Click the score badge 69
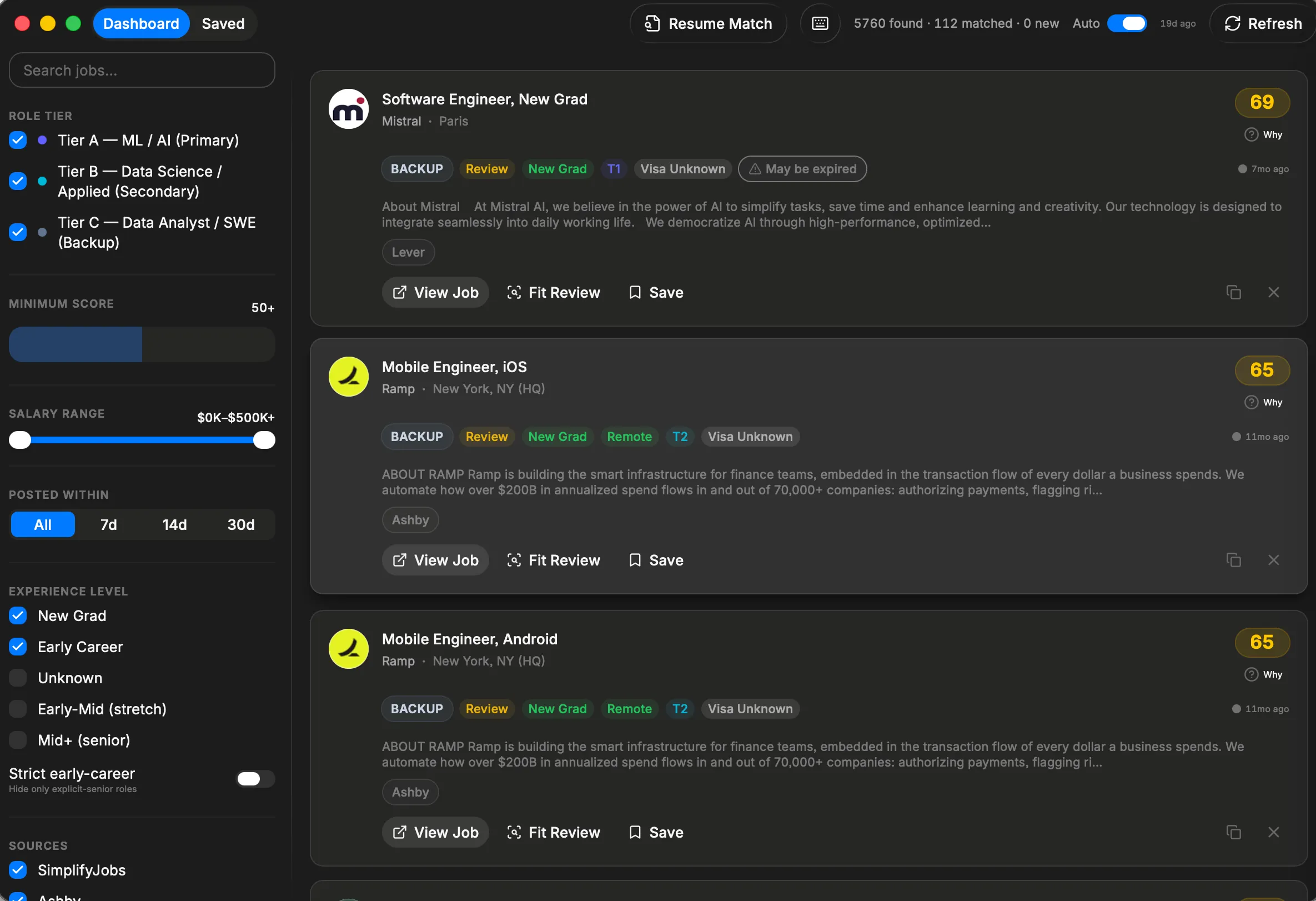The image size is (1316, 901). (1262, 102)
